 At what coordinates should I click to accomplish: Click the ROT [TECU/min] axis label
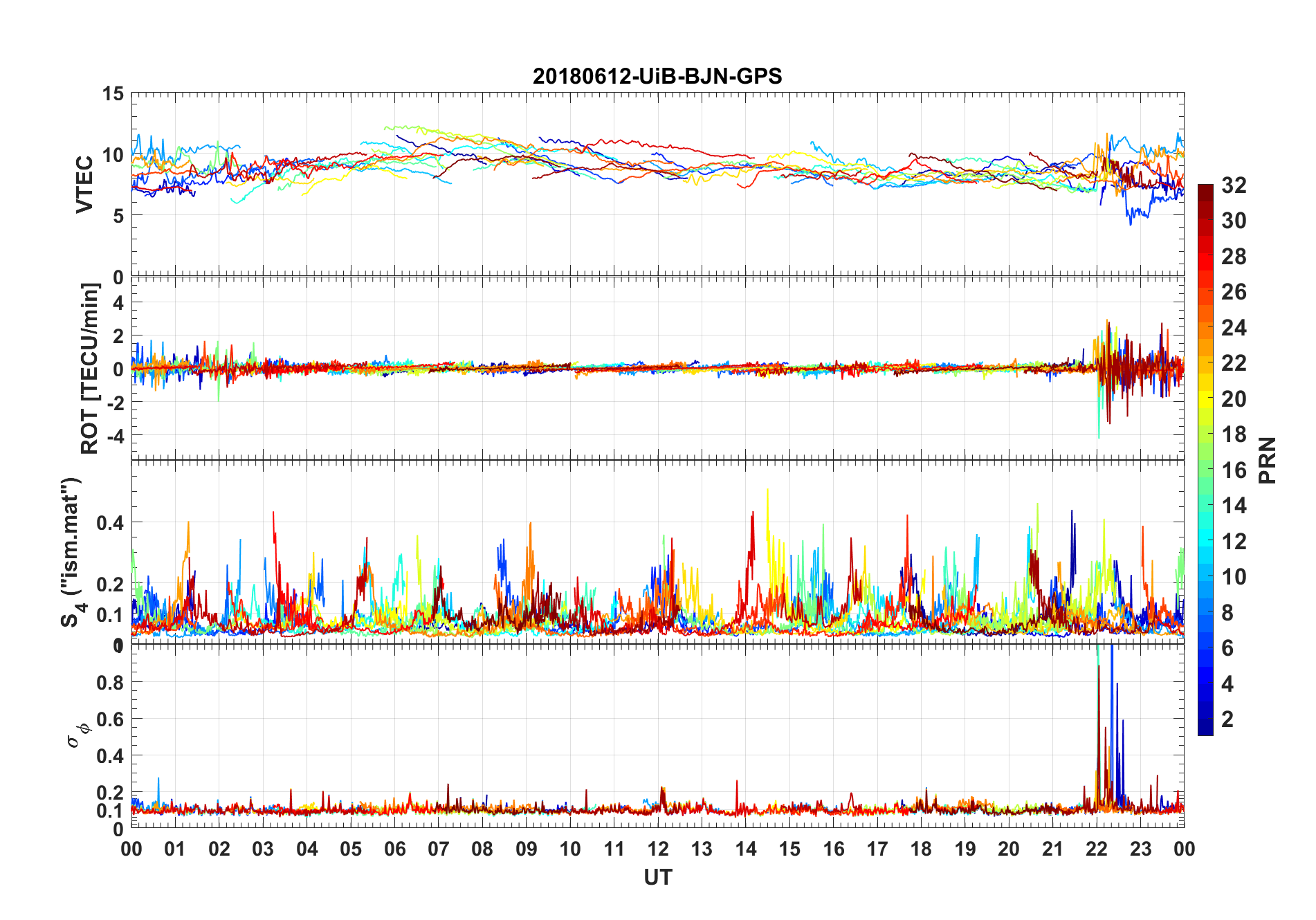click(90, 369)
